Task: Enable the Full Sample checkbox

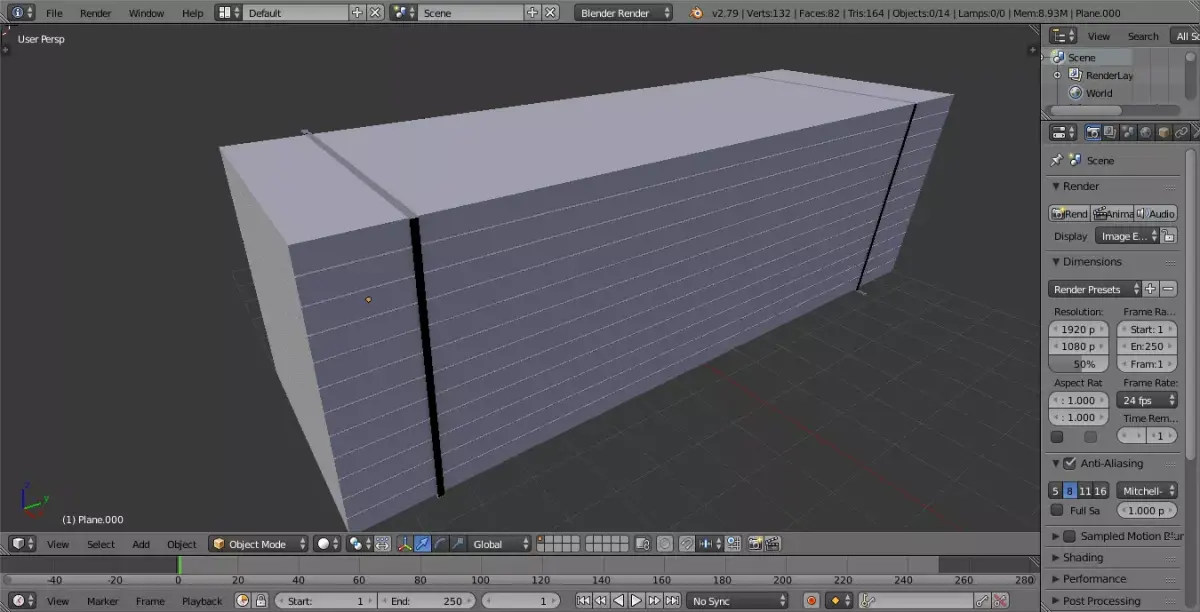Action: pos(1057,510)
